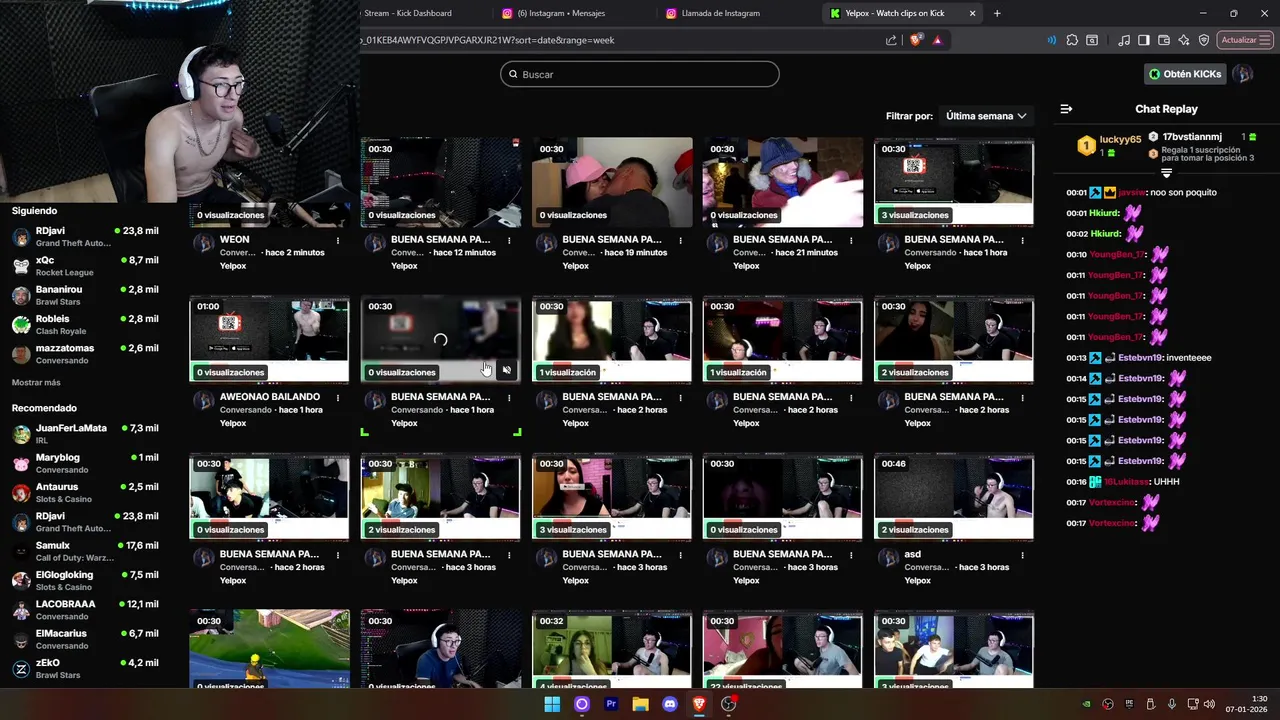Open the Brave Wallet icon
1280x720 pixels.
tap(1164, 40)
